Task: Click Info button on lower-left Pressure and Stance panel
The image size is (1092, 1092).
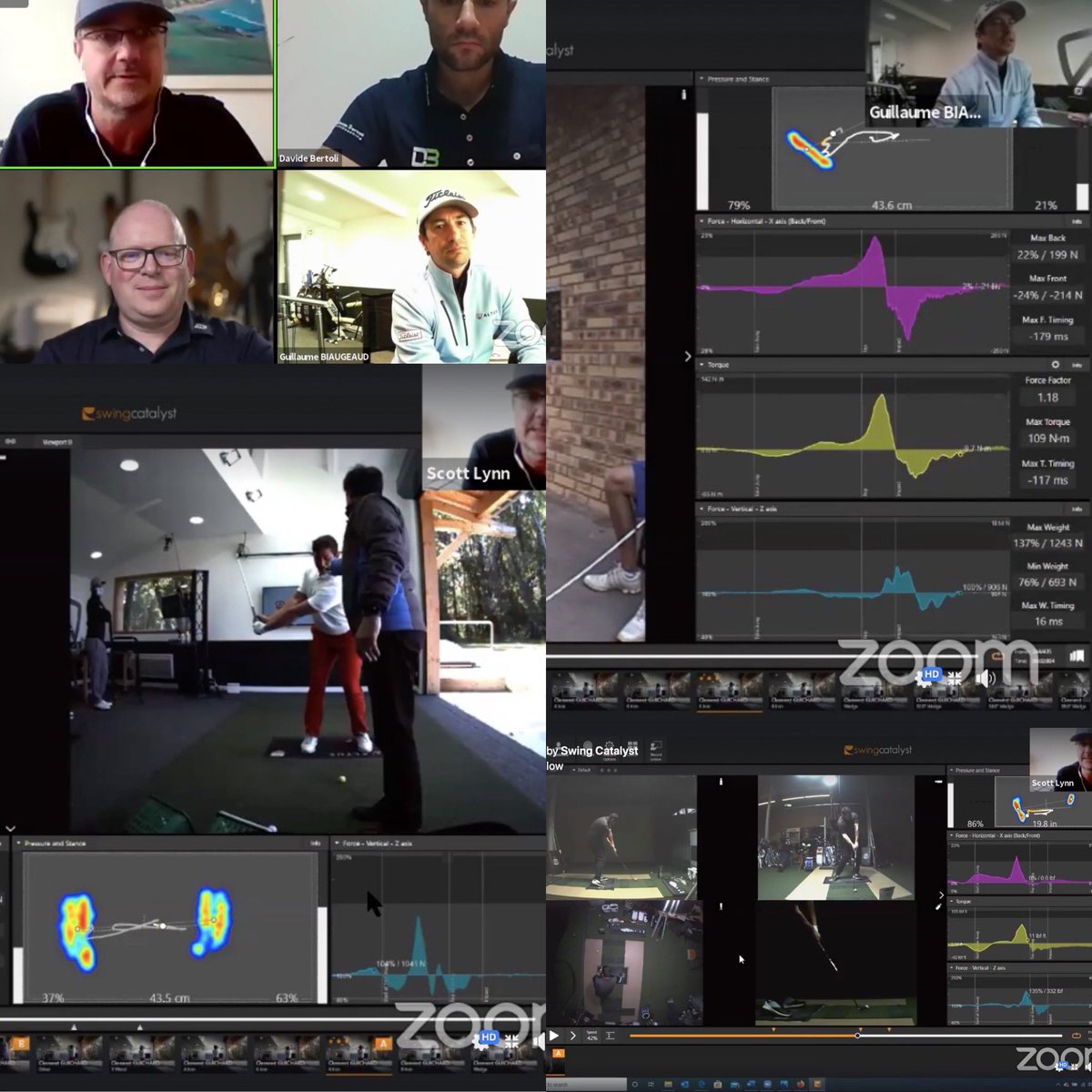Action: (x=315, y=844)
